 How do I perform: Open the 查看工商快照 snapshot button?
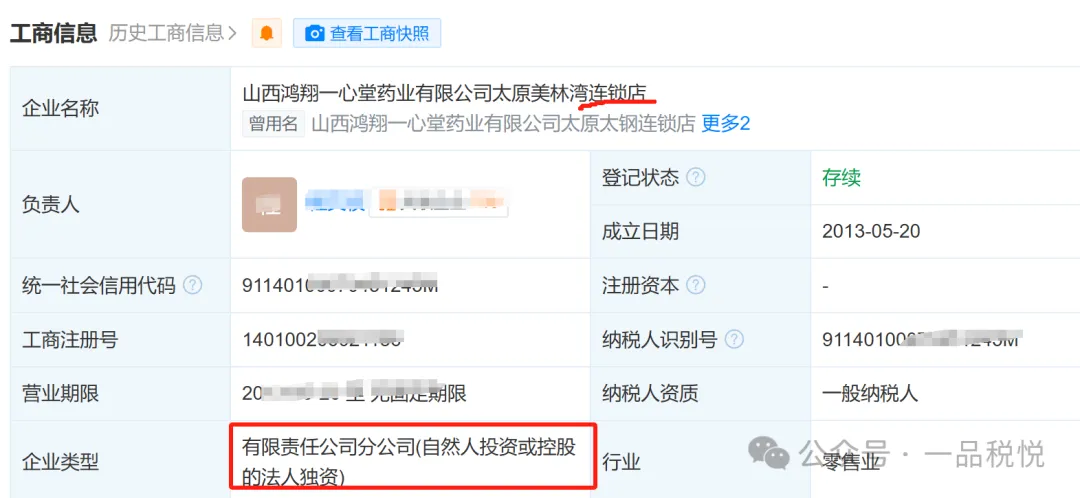[367, 33]
